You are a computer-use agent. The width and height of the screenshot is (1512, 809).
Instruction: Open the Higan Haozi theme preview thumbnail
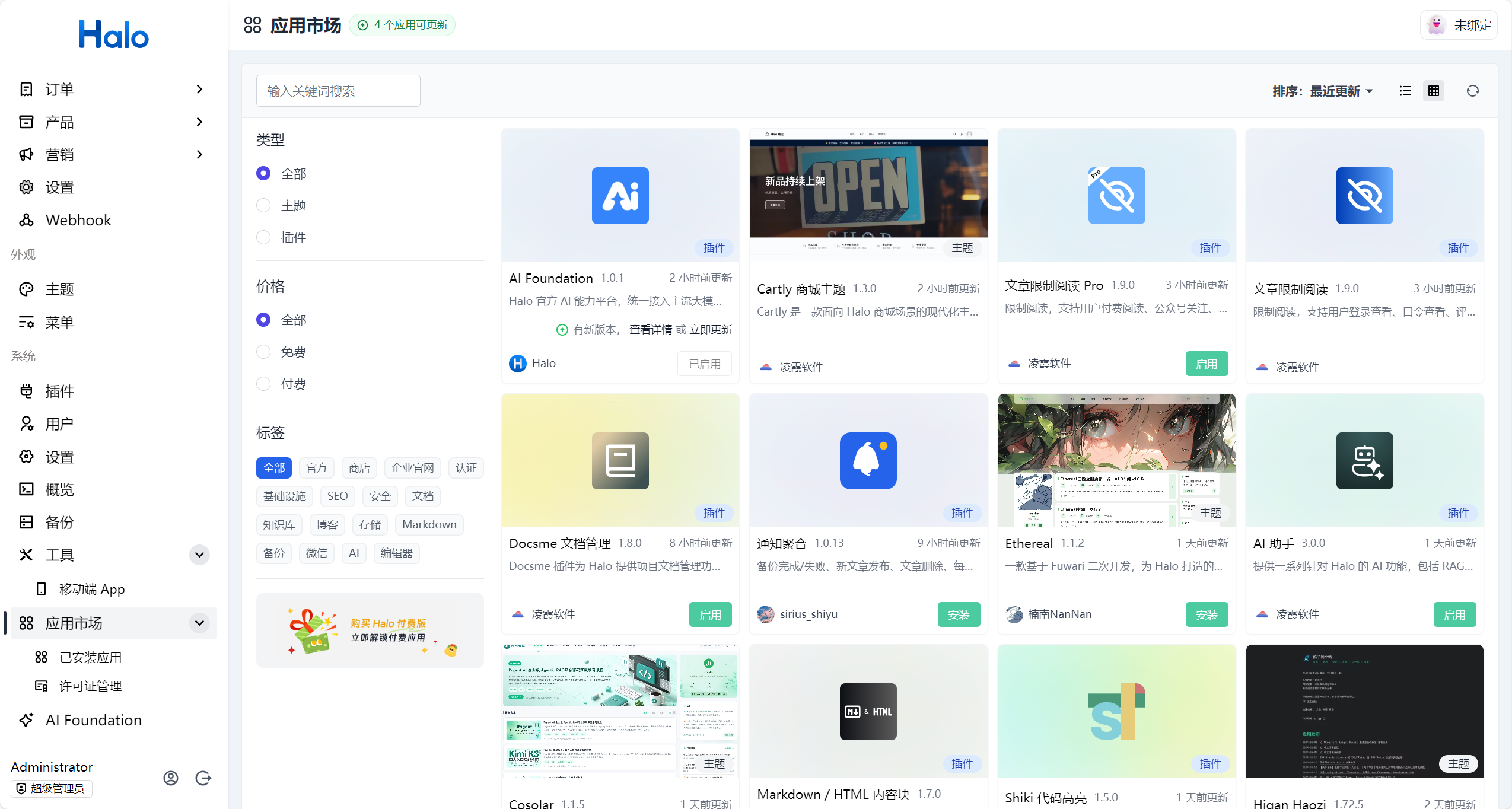(x=1365, y=711)
